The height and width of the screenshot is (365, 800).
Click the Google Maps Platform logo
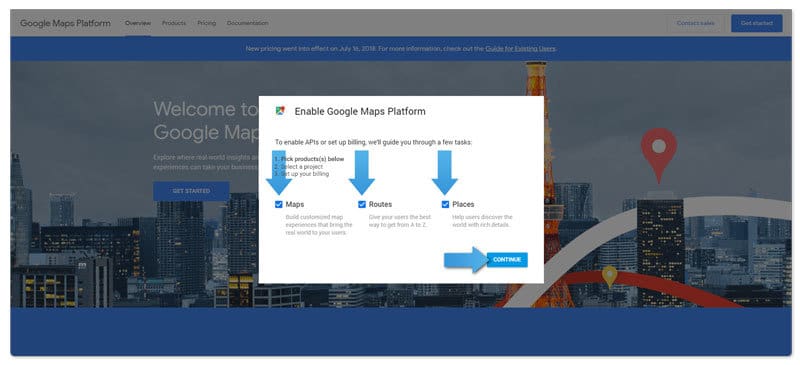[x=65, y=23]
